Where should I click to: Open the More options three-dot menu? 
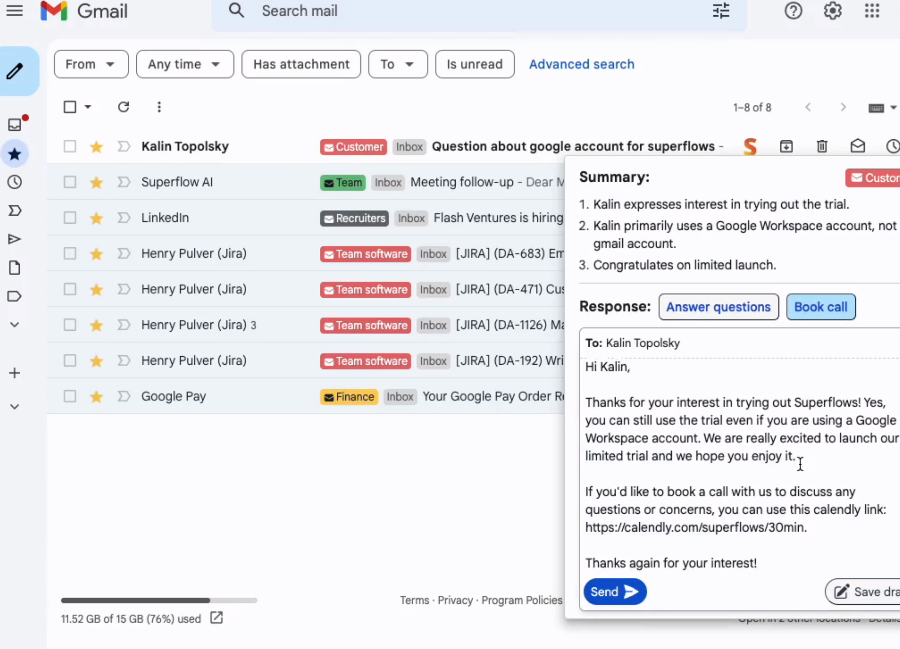click(159, 107)
